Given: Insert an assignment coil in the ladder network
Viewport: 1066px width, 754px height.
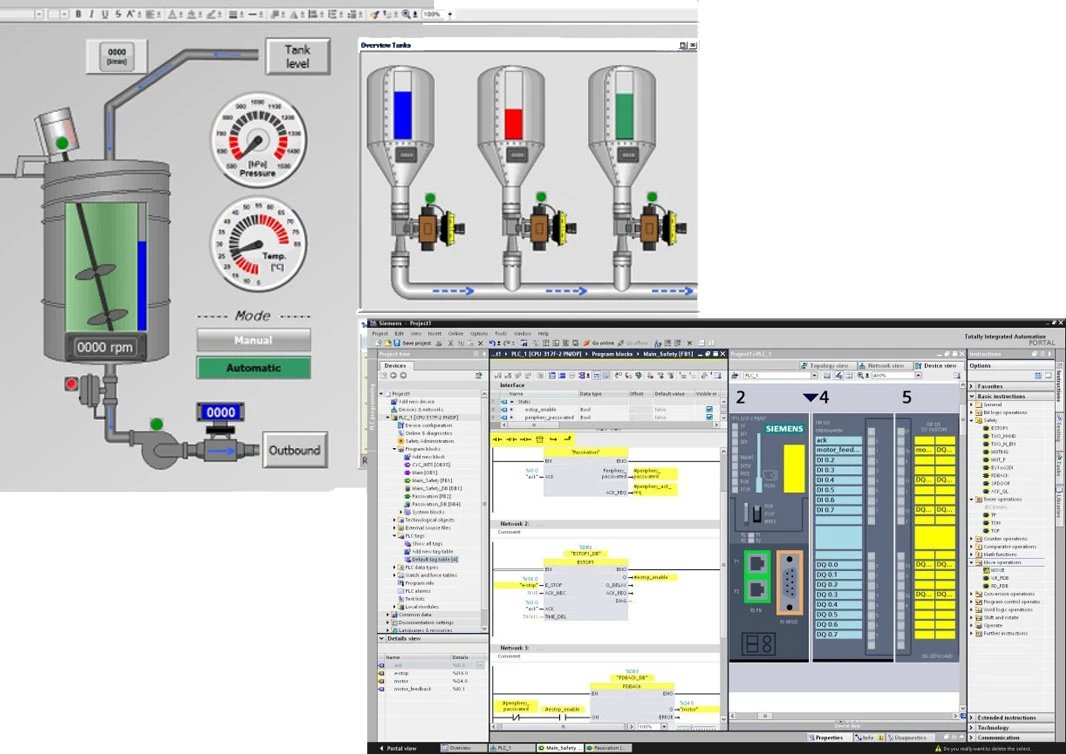Looking at the screenshot, I should point(525,439).
